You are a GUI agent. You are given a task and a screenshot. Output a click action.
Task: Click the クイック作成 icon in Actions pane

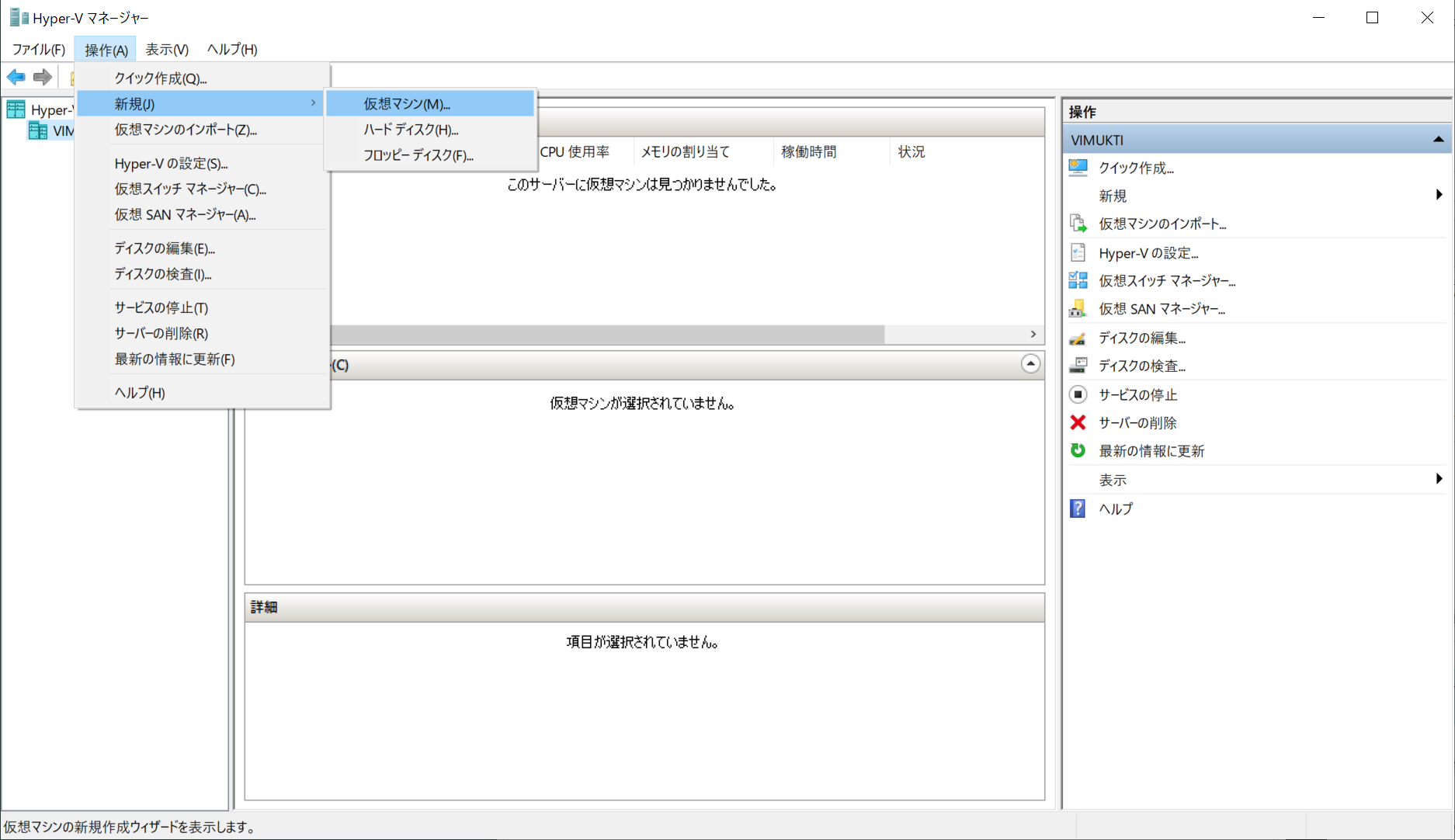[1078, 168]
